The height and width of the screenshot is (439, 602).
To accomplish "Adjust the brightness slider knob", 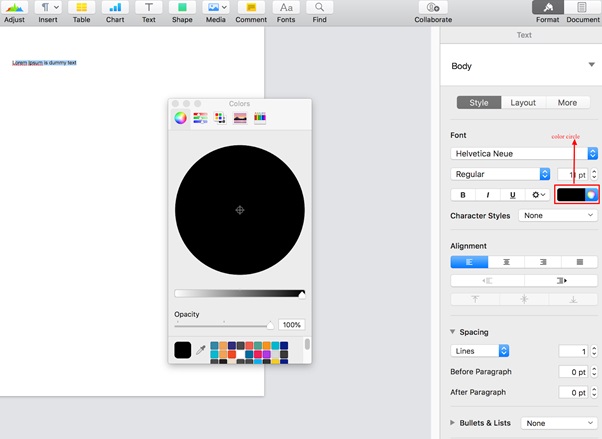I will click(302, 295).
